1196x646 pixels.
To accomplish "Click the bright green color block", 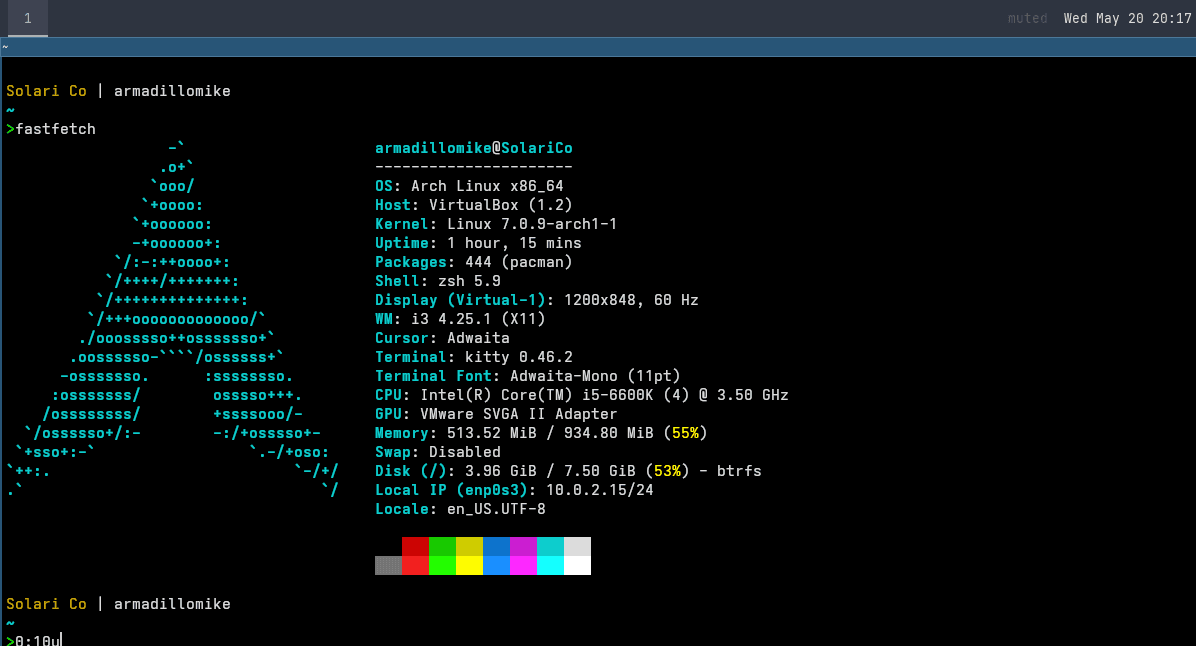I will (442, 565).
